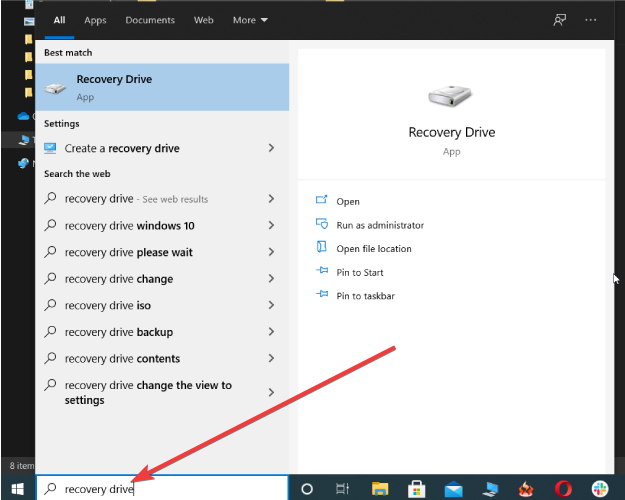Click the Network icon in sidebar
The image size is (625, 500).
[23, 163]
